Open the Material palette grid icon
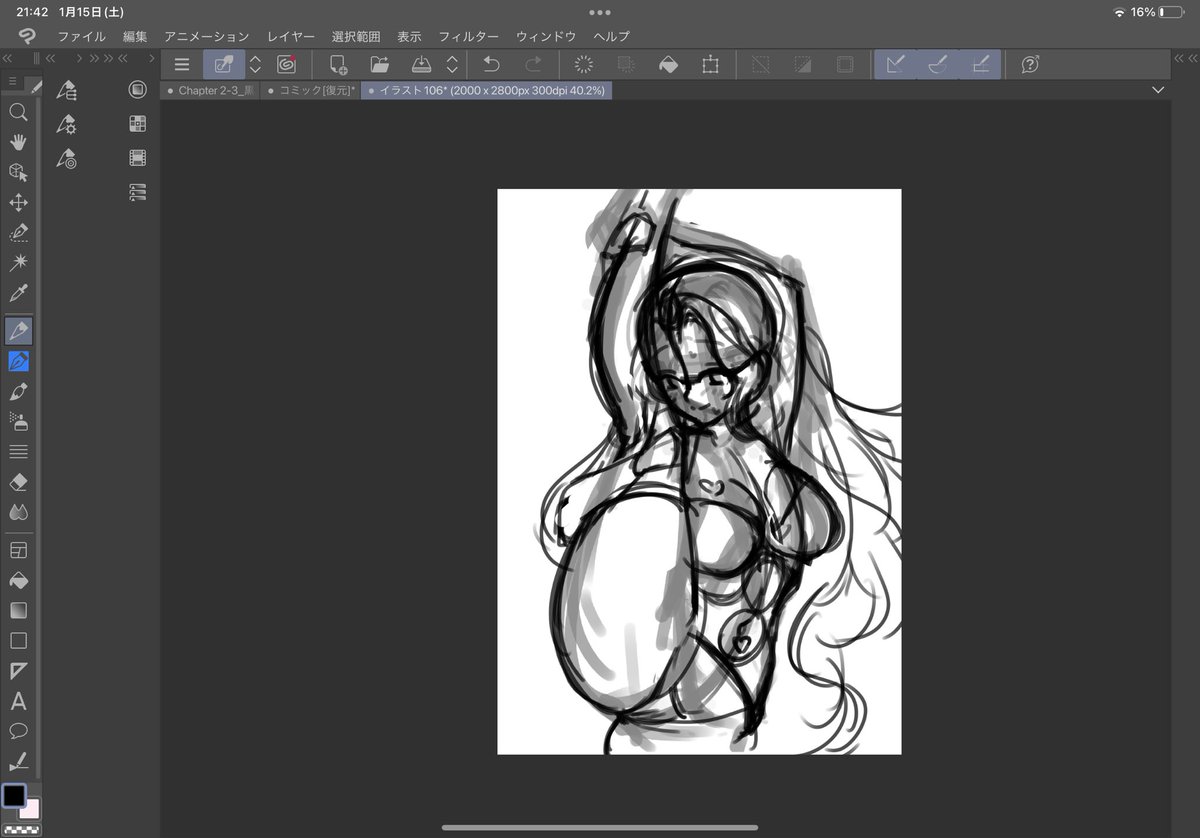The height and width of the screenshot is (838, 1200). [x=138, y=124]
